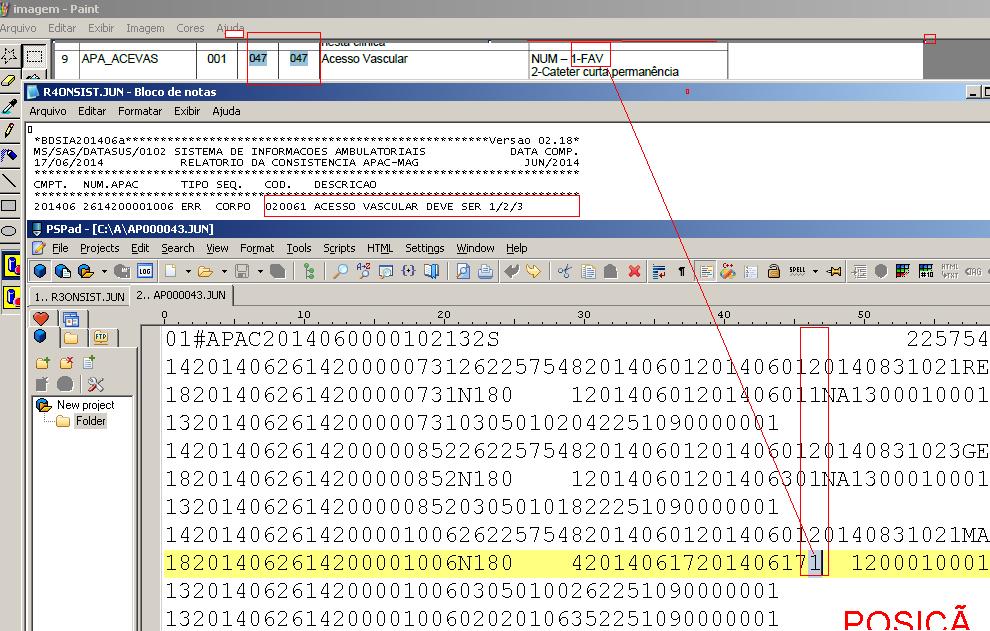Switch to the AP000043.JUN tab
The width and height of the screenshot is (990, 631).
(181, 295)
